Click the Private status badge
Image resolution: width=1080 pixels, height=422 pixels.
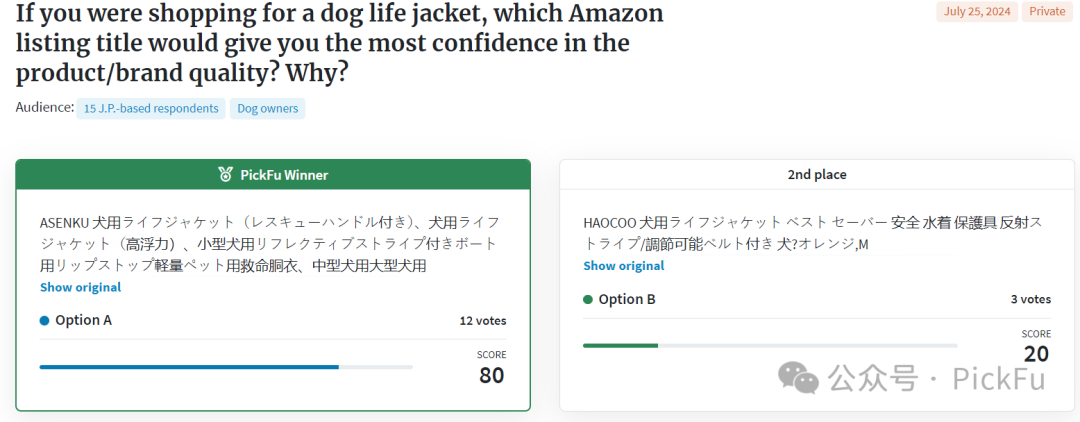pos(1047,12)
